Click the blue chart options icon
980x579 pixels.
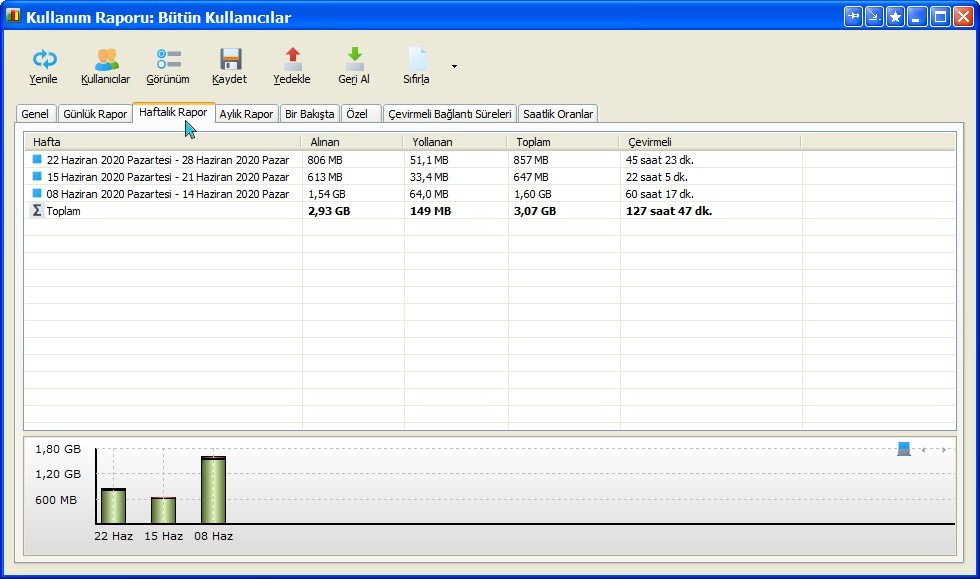[x=904, y=449]
